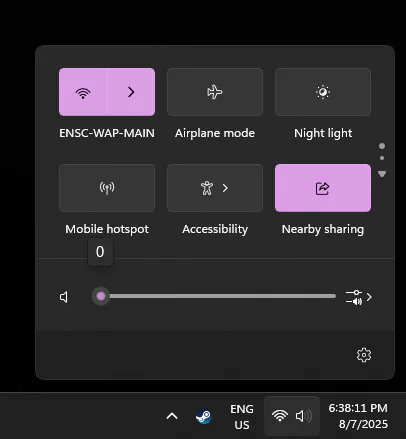Viewport: 406px width, 439px height.
Task: Open settings via the gear icon
Action: coord(364,355)
